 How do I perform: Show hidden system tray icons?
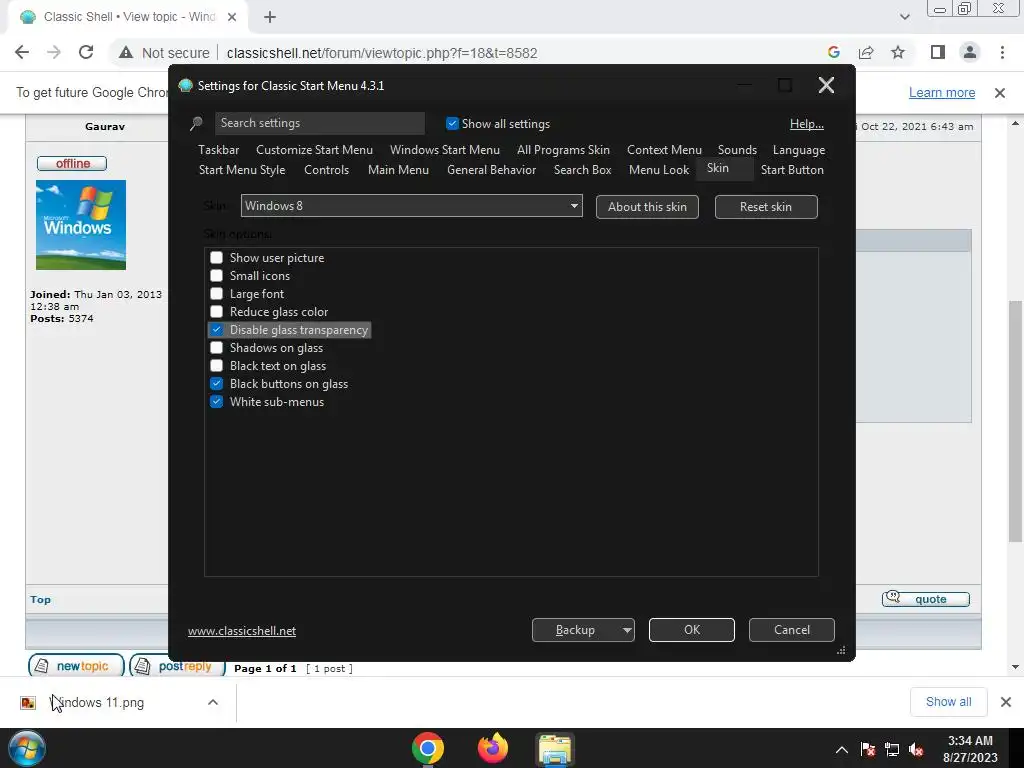[842, 750]
